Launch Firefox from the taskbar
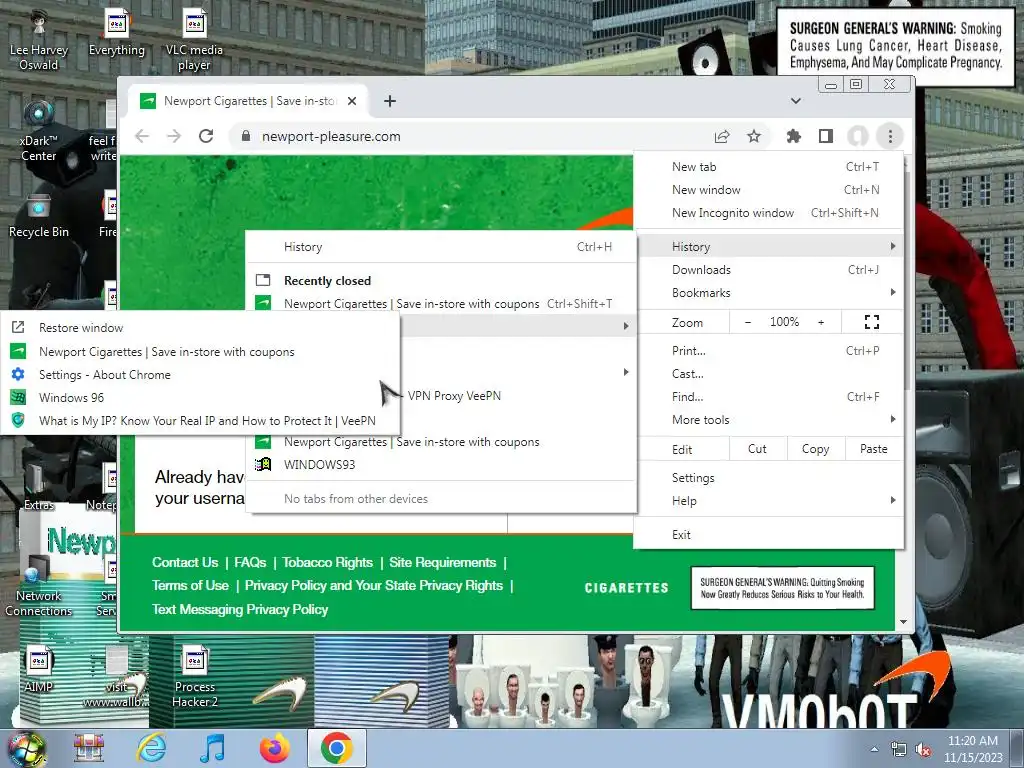 coord(275,748)
